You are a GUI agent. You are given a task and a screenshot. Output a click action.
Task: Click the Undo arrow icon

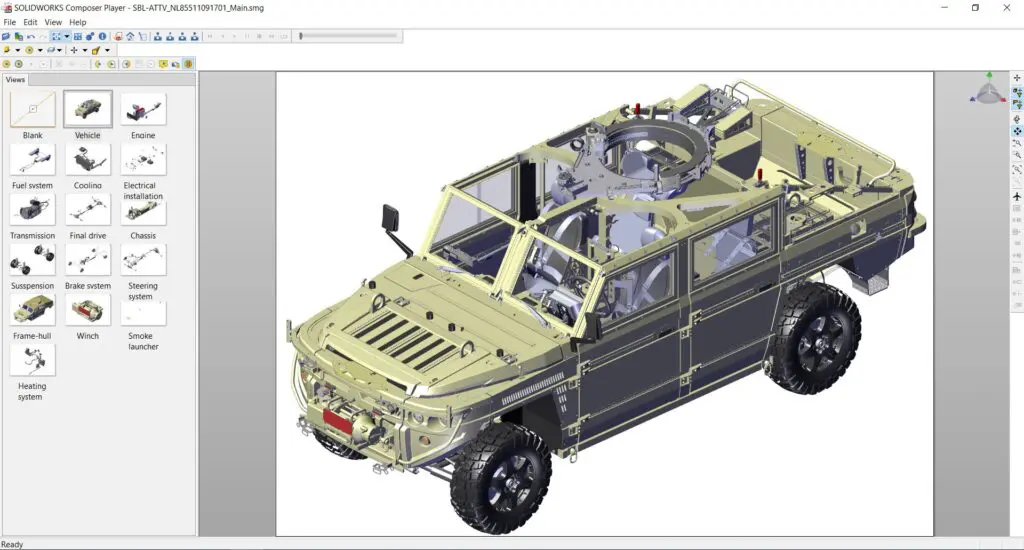[x=31, y=36]
